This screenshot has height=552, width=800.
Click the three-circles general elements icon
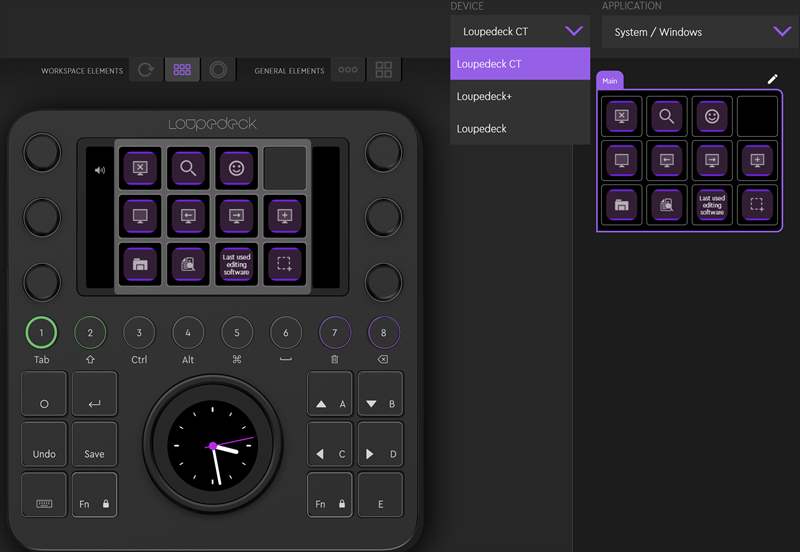pos(348,69)
